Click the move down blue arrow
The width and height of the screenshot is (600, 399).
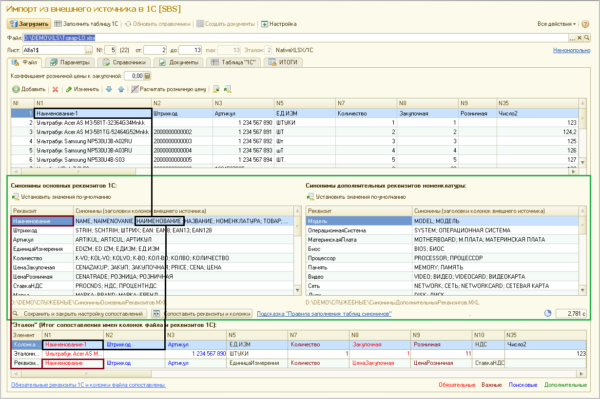click(109, 89)
